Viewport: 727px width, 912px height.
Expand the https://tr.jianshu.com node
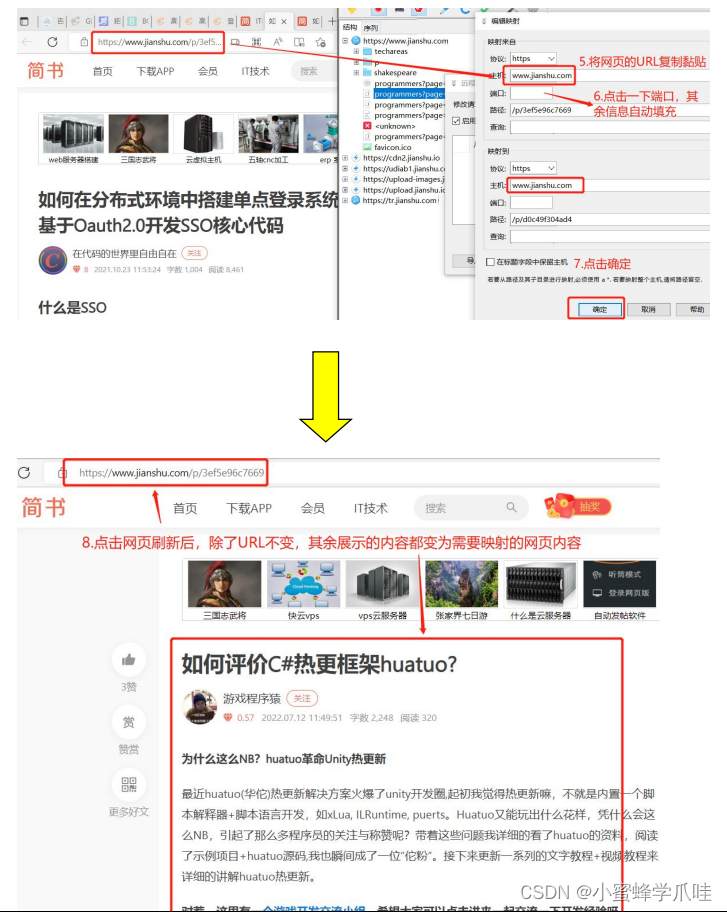[345, 200]
